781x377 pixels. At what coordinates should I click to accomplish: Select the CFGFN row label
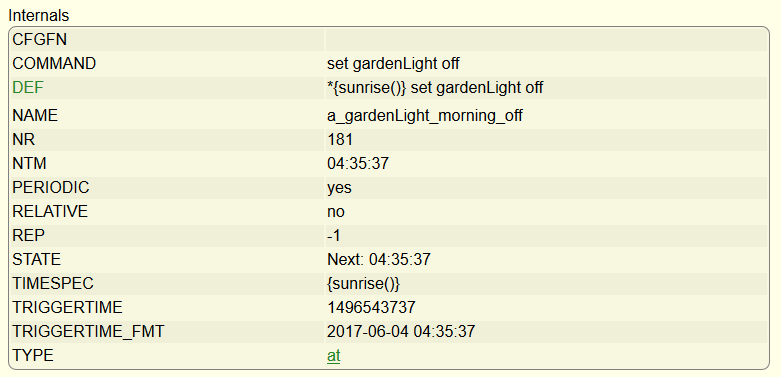[x=39, y=40]
